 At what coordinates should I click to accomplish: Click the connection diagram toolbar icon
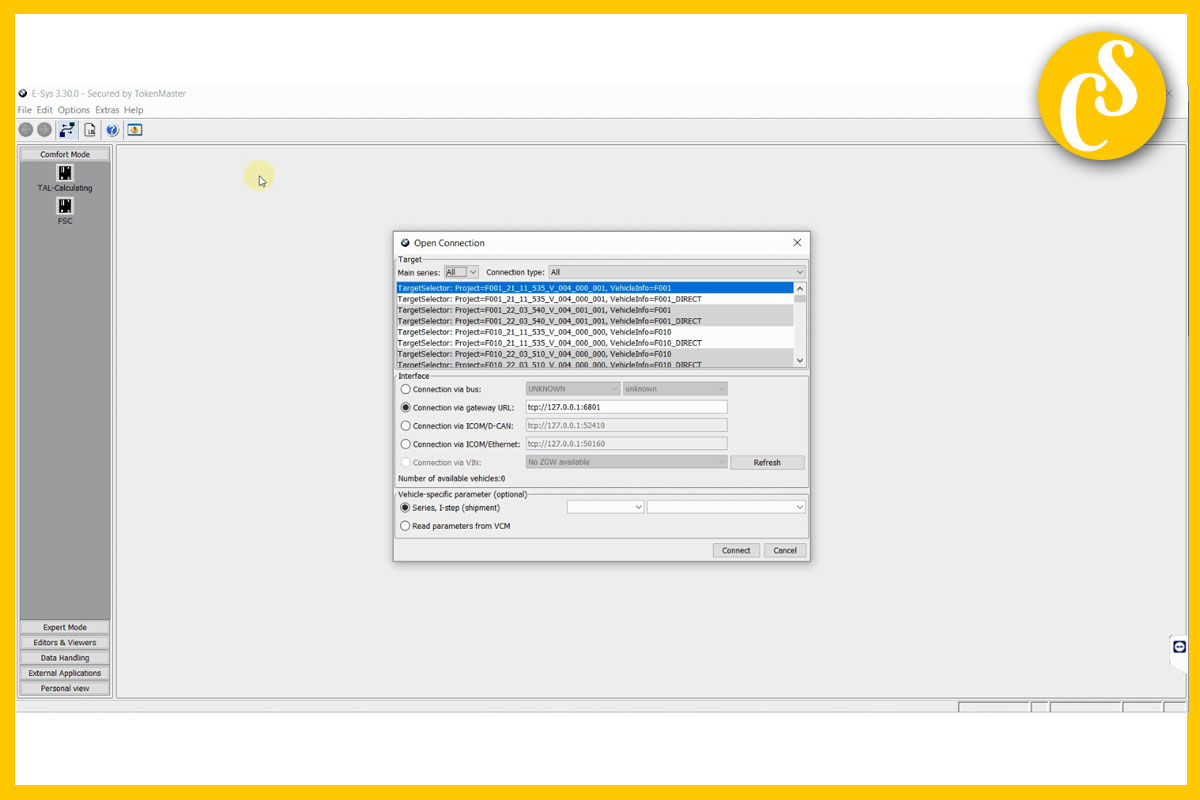tap(67, 129)
